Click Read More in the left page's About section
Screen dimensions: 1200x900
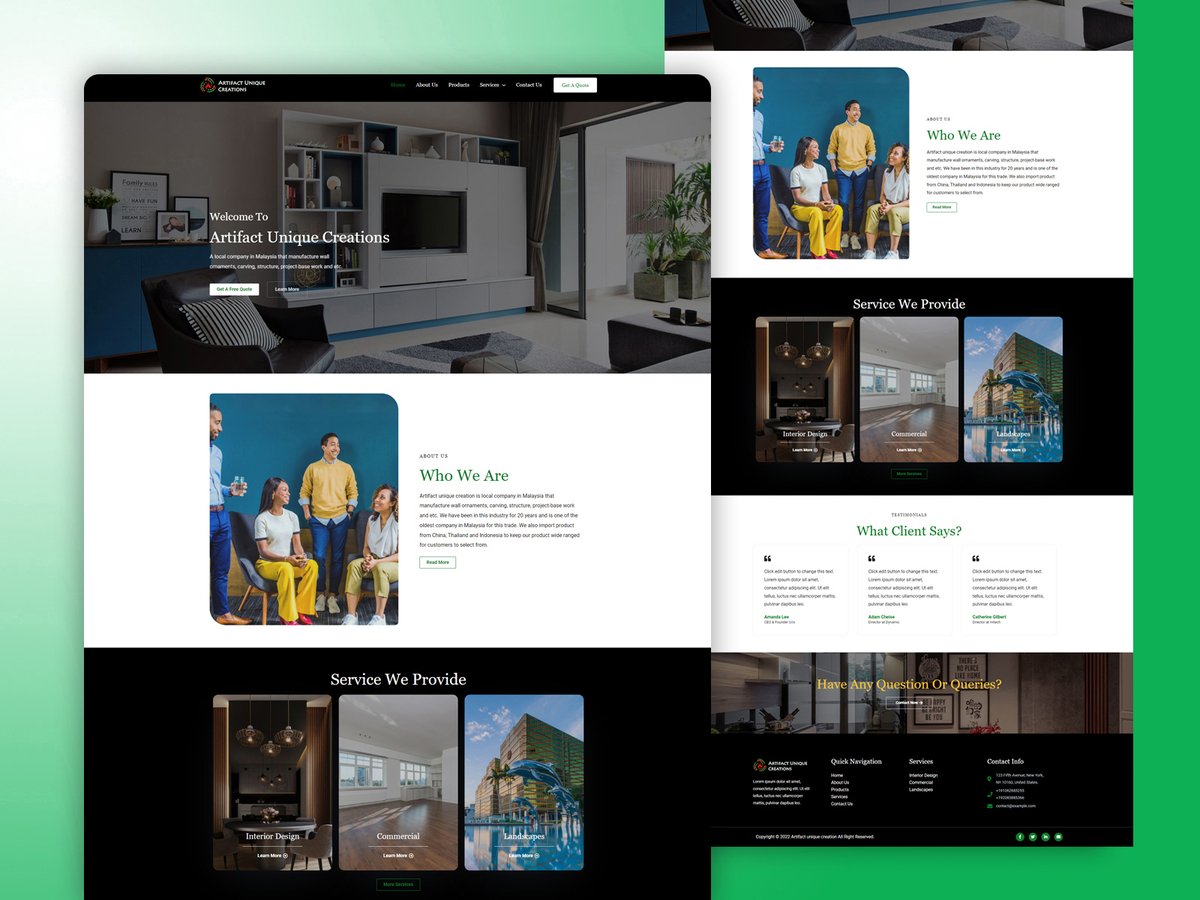[x=437, y=562]
